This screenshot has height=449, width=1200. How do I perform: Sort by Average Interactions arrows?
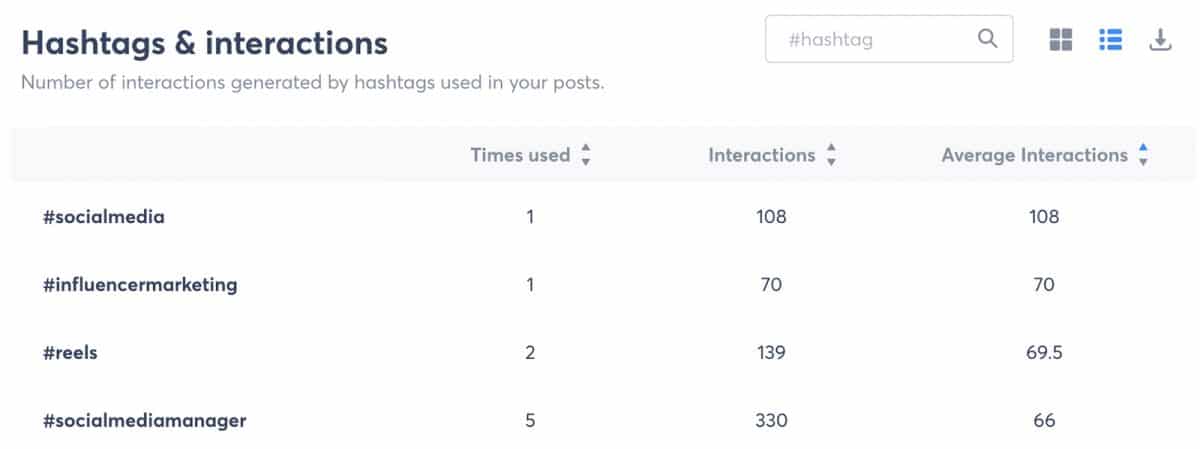[1143, 155]
